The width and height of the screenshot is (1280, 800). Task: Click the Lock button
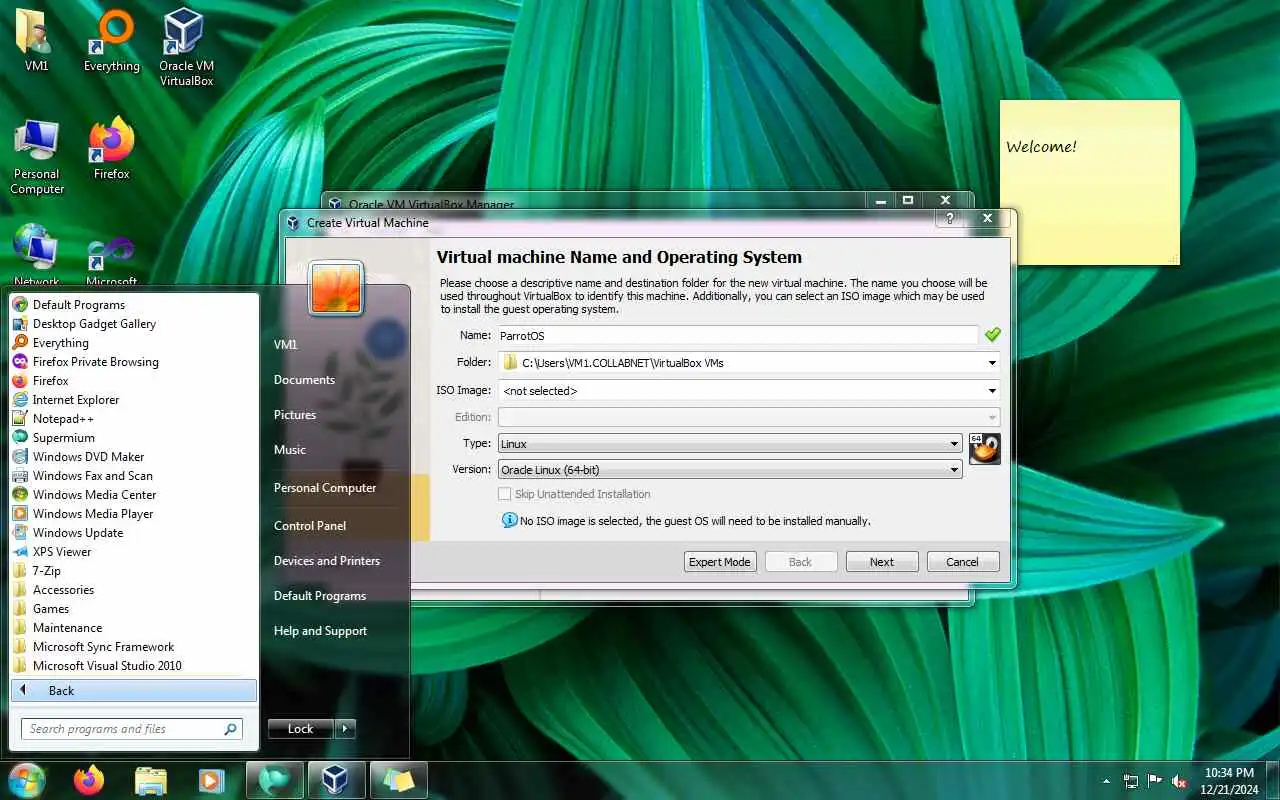coord(300,729)
